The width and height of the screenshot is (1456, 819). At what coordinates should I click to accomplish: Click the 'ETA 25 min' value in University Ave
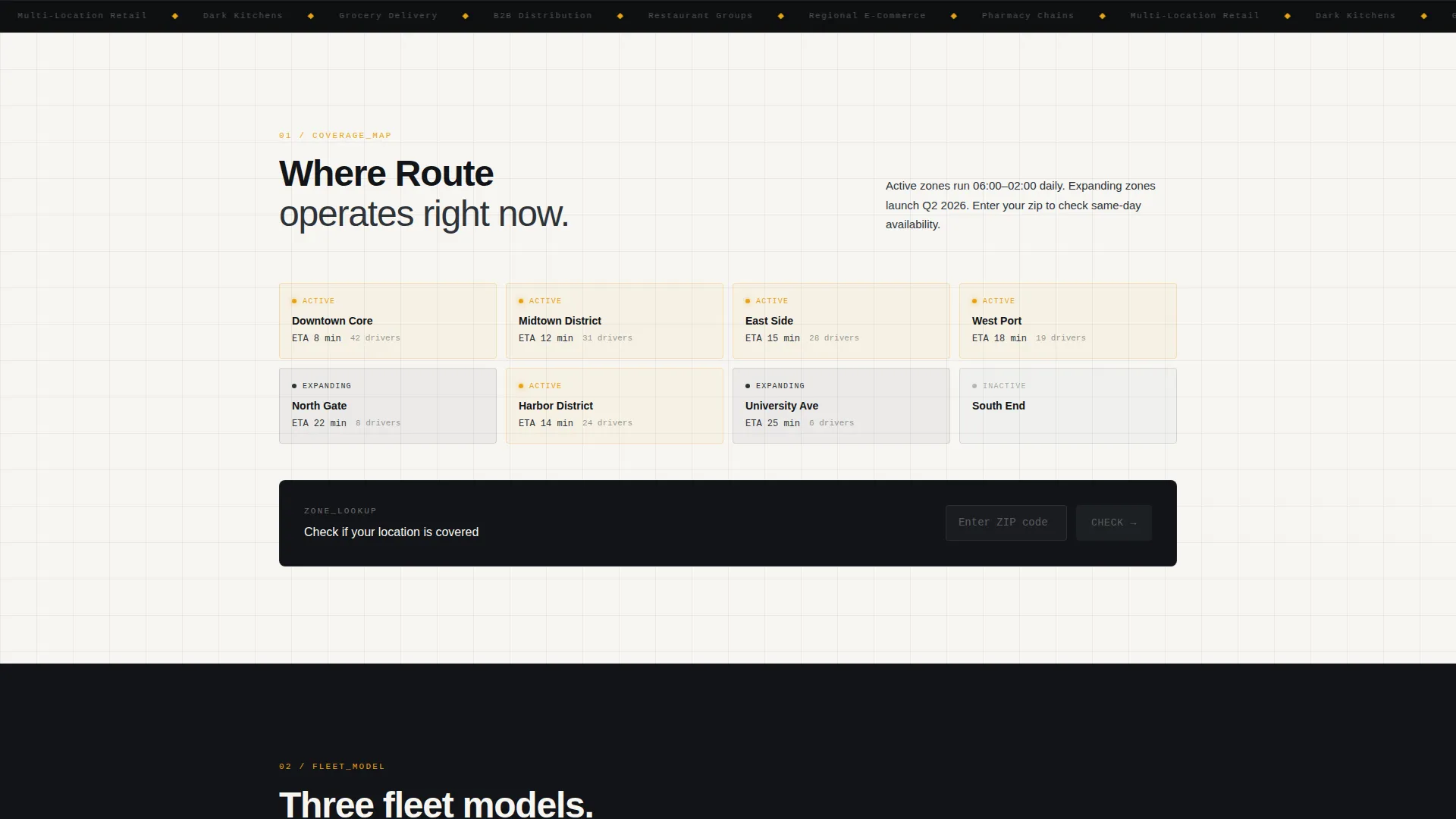click(773, 423)
